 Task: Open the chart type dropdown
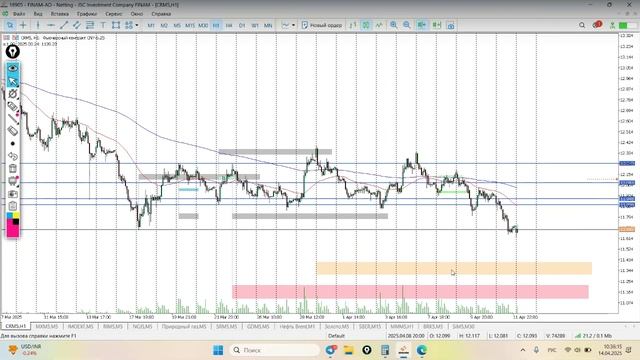(x=289, y=25)
